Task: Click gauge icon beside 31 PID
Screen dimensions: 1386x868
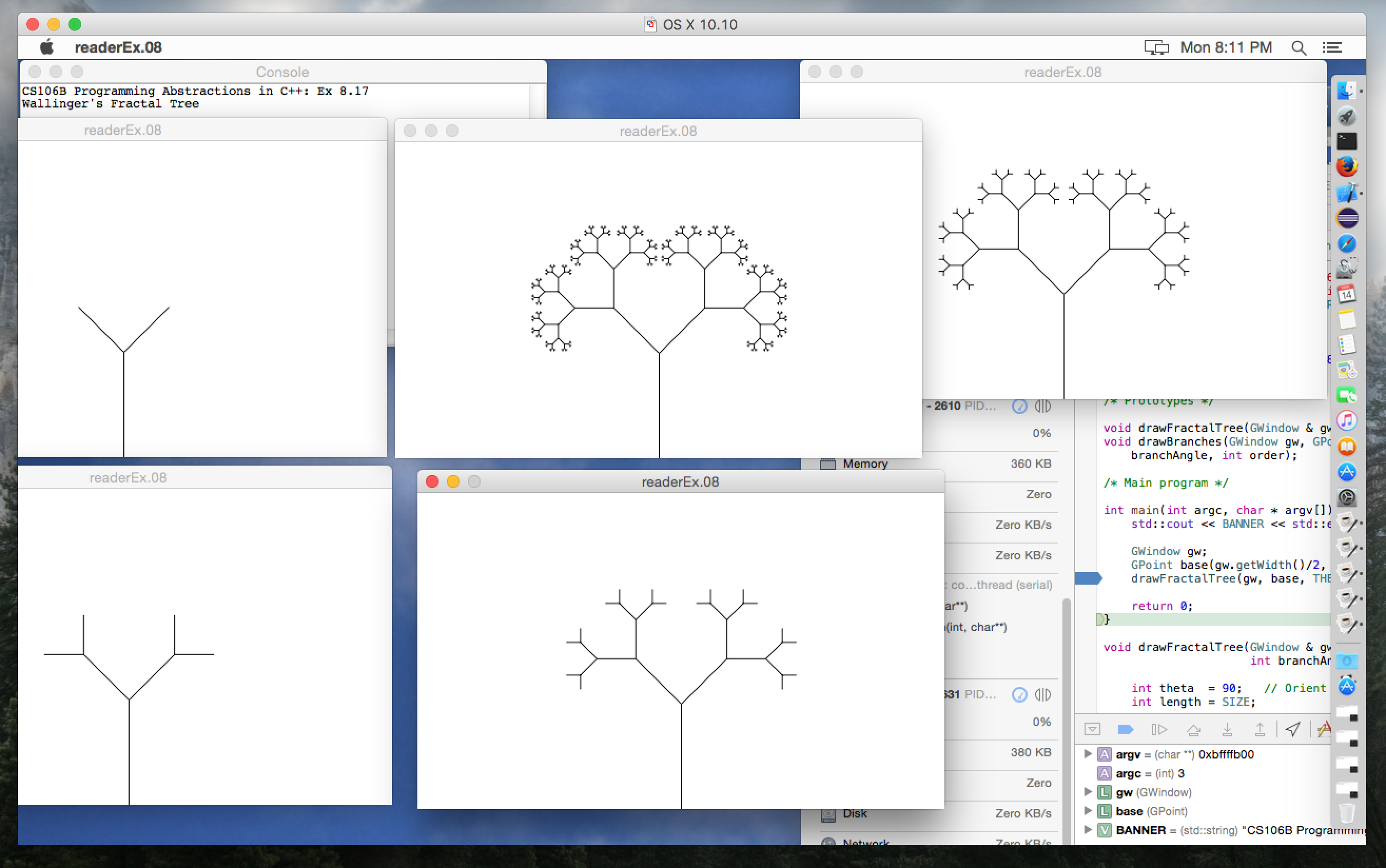Action: click(1020, 695)
